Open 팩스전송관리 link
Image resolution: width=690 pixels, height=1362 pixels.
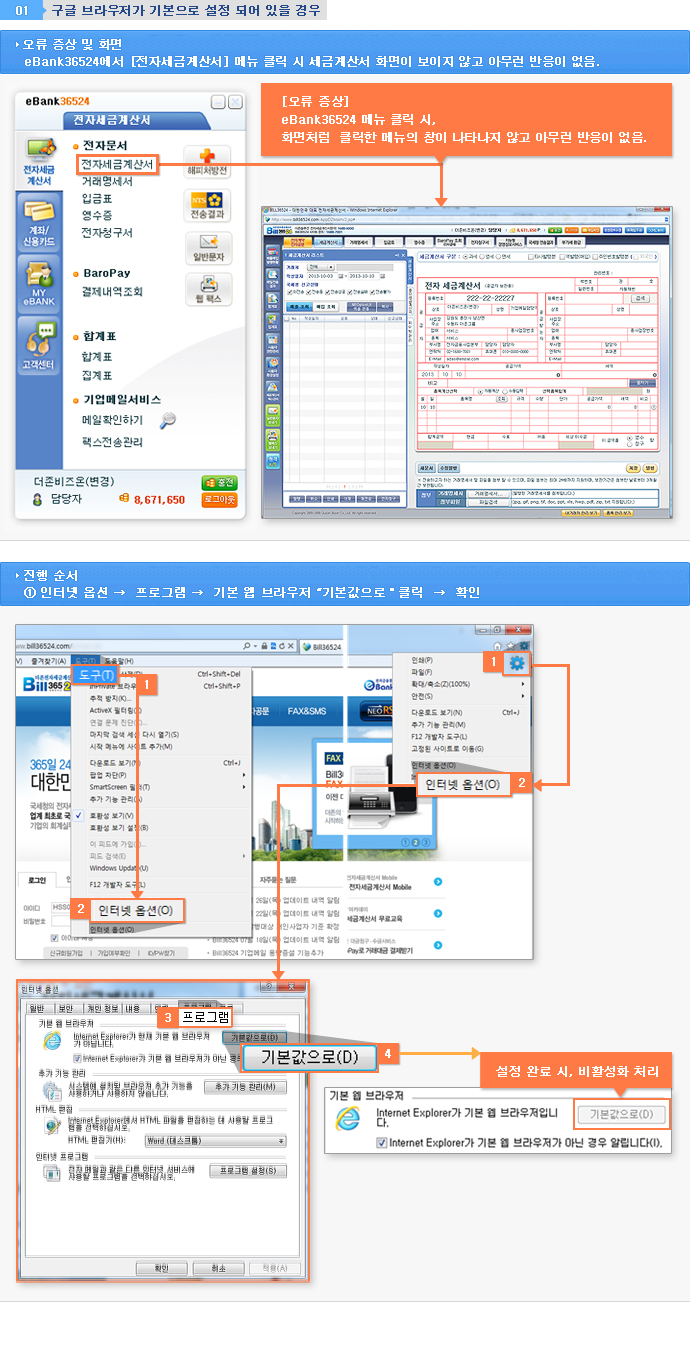112,441
